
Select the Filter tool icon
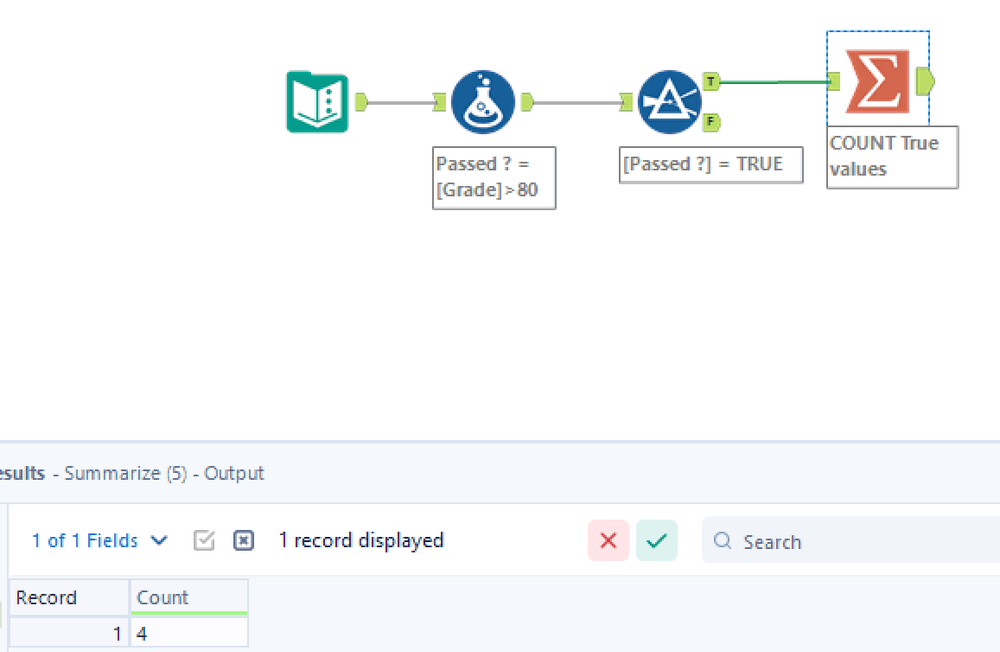(669, 102)
